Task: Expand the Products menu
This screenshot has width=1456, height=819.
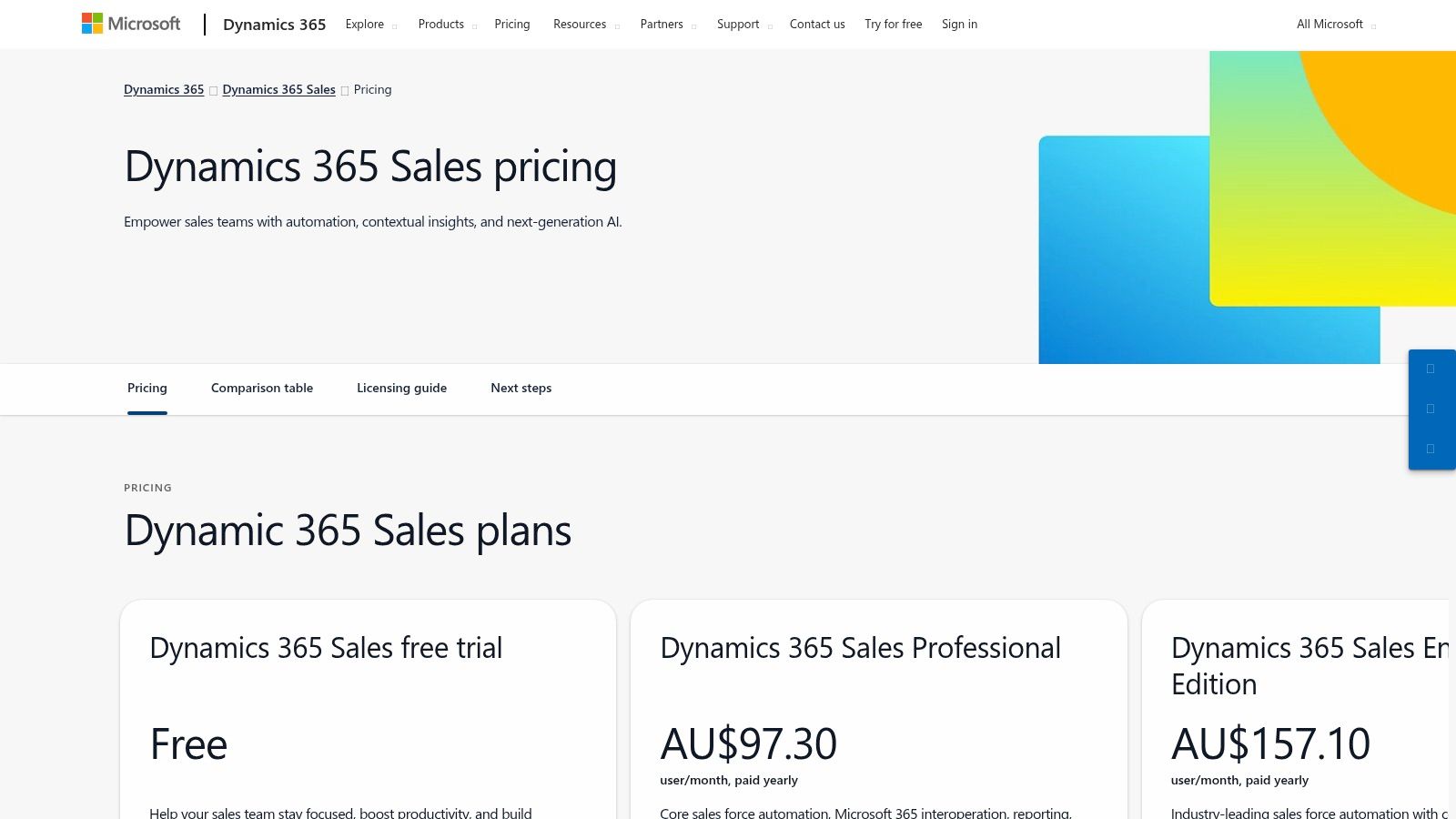Action: (447, 25)
